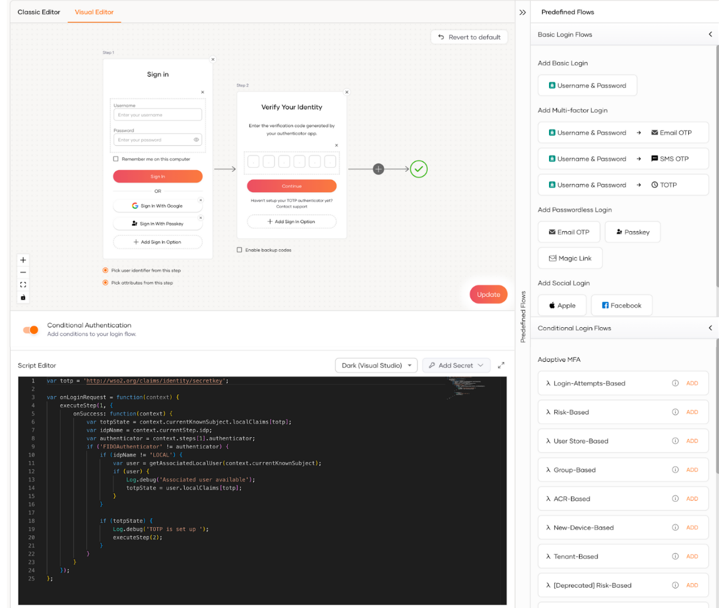This screenshot has width=719, height=608.
Task: Add Apple social login
Action: [562, 306]
